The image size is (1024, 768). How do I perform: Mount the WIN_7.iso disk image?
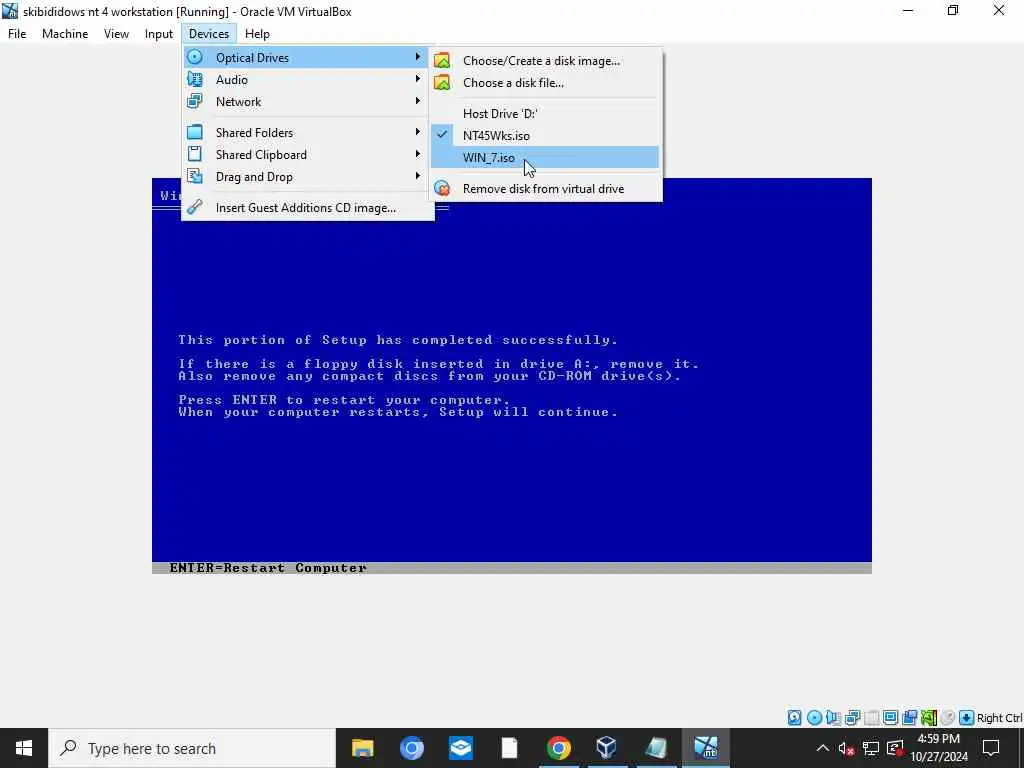coord(545,157)
